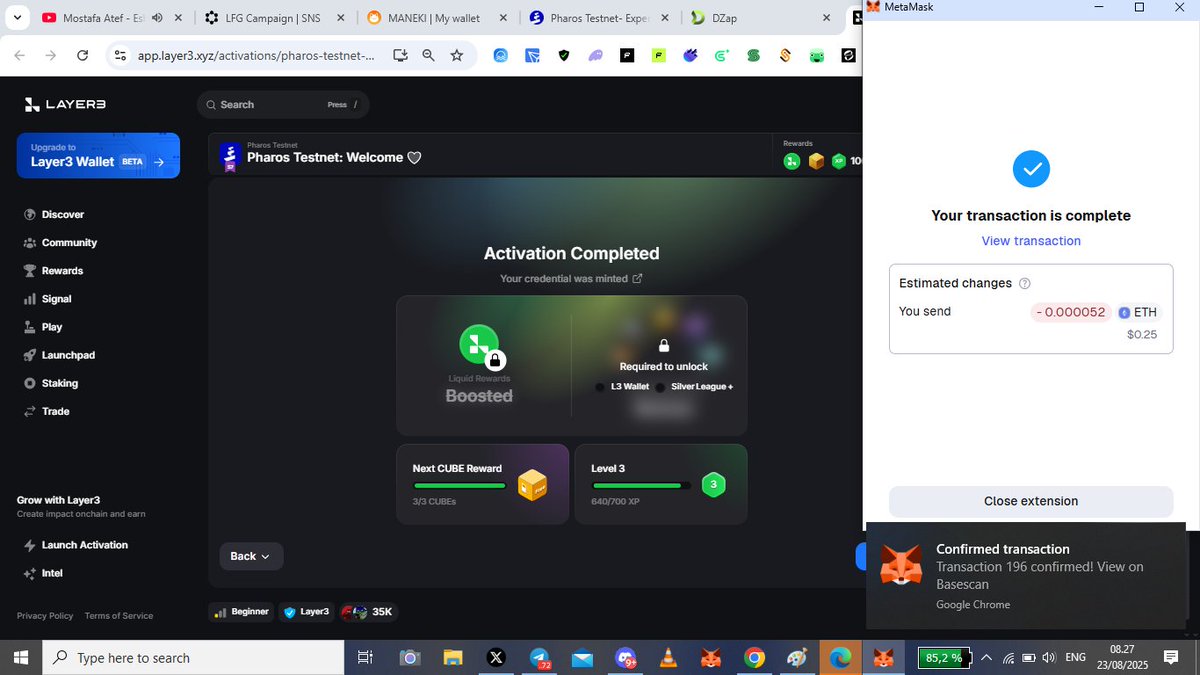Click the 35K badge at the bottom
The height and width of the screenshot is (675, 1200).
tap(368, 611)
